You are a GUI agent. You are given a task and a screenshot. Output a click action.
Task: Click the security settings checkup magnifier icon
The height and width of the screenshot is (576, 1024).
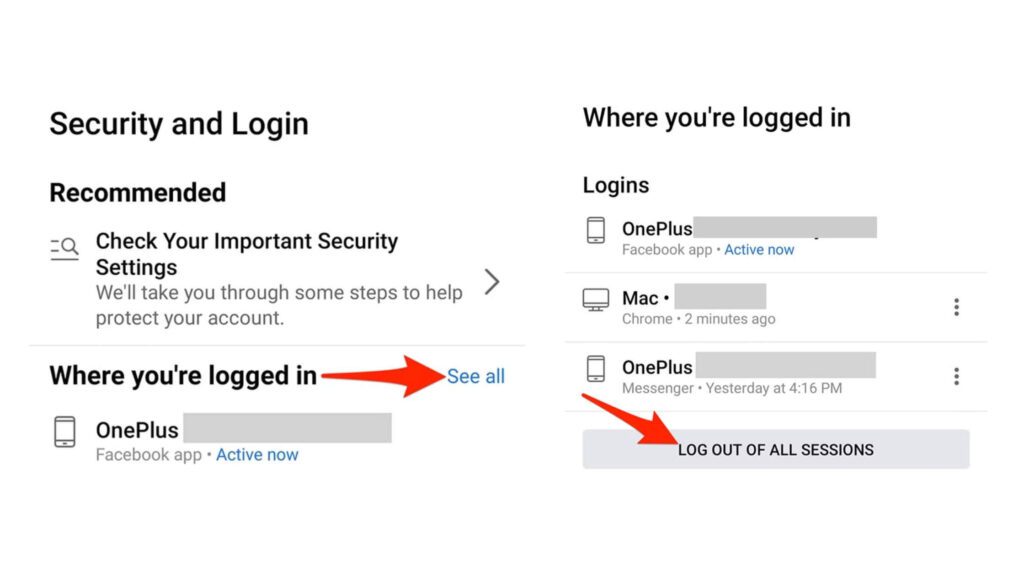click(63, 248)
